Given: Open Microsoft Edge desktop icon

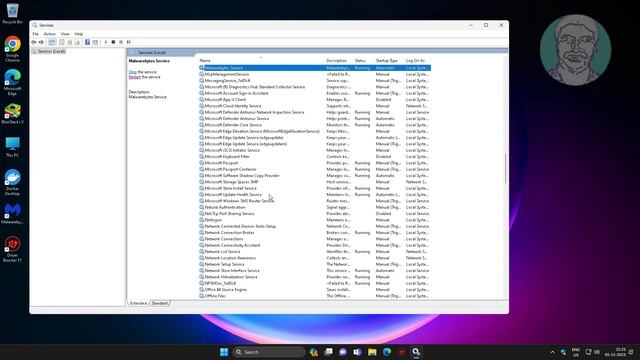Looking at the screenshot, I should pos(12,82).
